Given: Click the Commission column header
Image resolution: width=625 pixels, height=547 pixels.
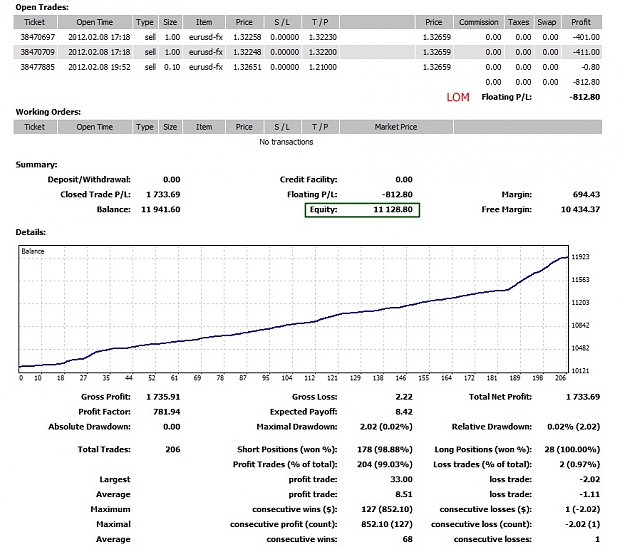Looking at the screenshot, I should 478,22.
